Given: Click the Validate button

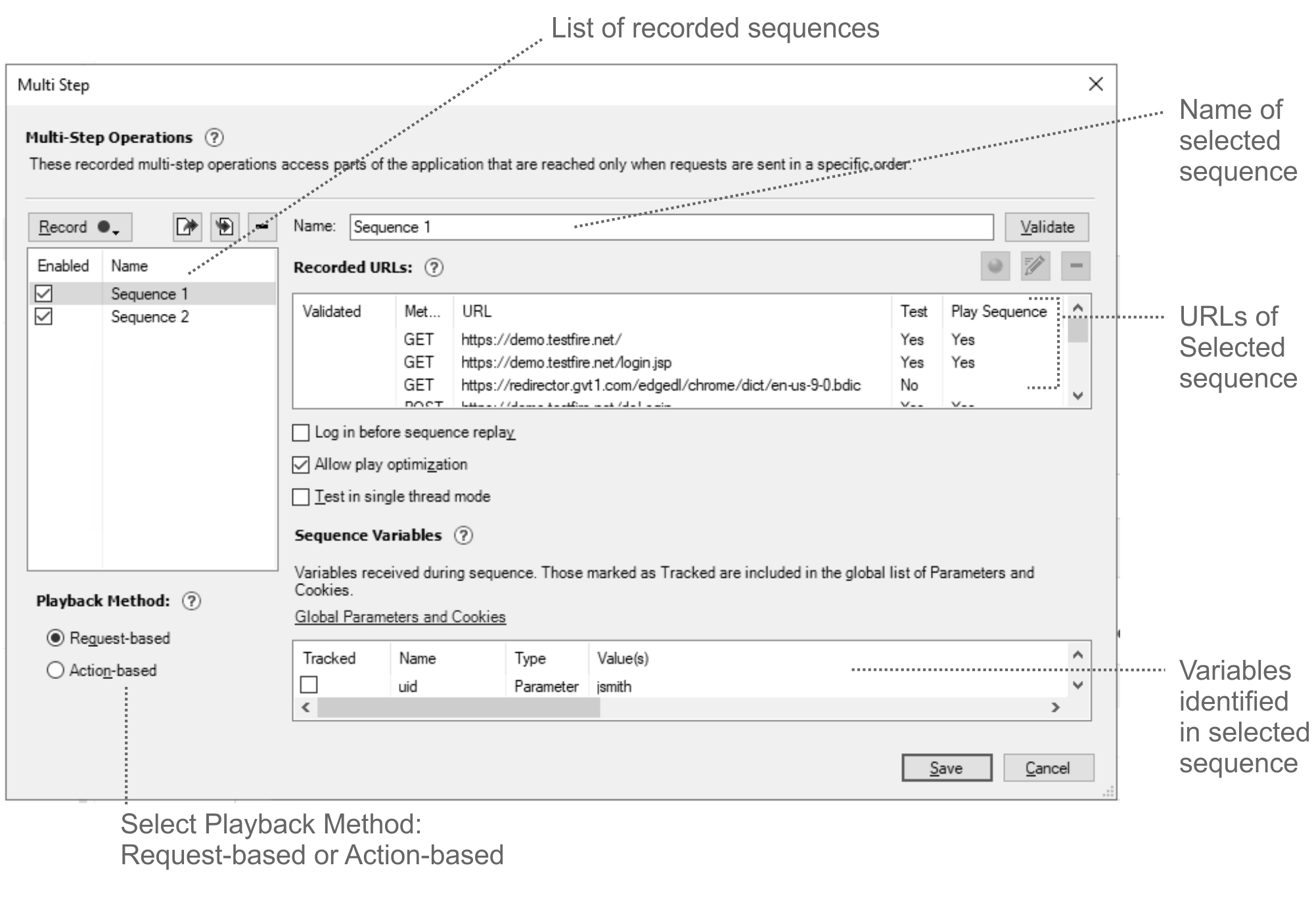Looking at the screenshot, I should 1046,227.
